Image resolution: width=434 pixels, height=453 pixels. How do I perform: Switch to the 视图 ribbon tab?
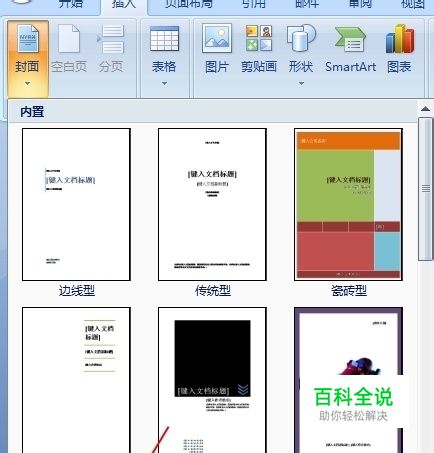413,4
